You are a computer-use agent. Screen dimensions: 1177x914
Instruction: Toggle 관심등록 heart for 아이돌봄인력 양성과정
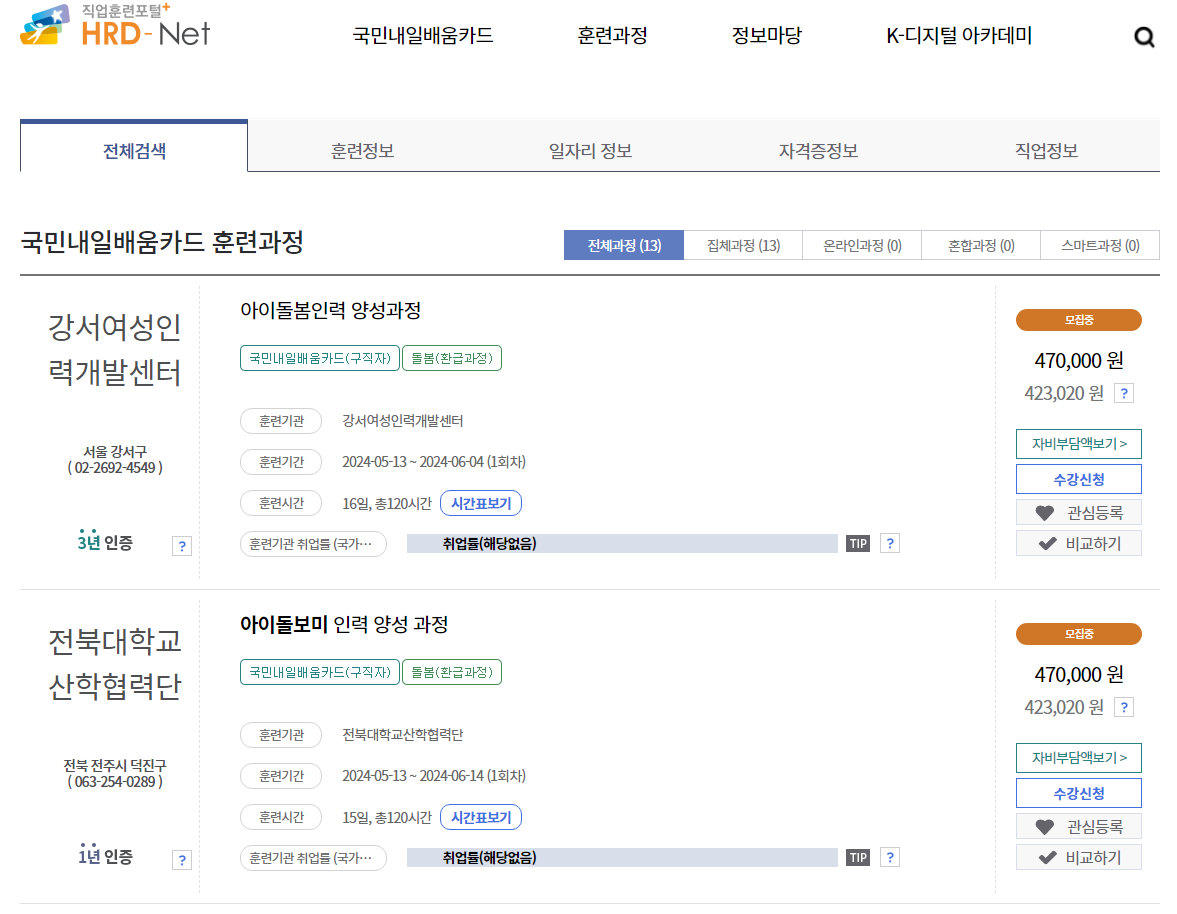tap(1078, 514)
